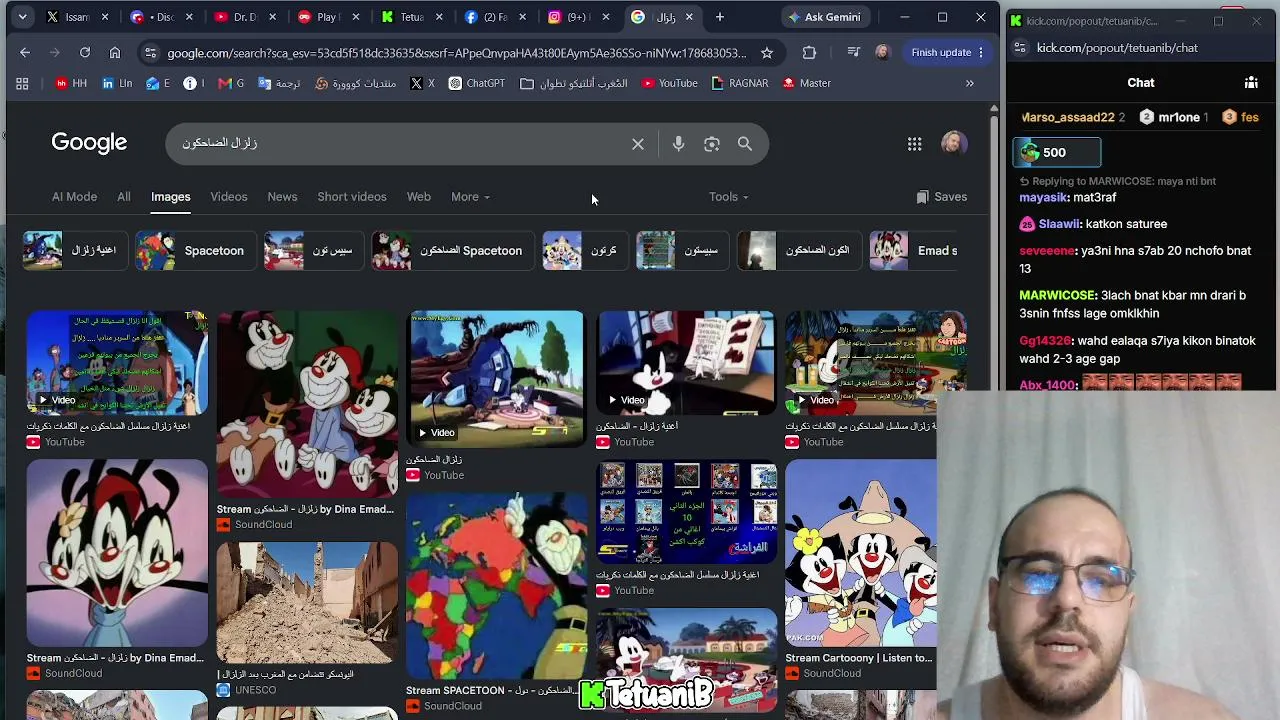Viewport: 1280px width, 720px height.
Task: Click Kick chat popout URL bar
Action: (x=1117, y=48)
